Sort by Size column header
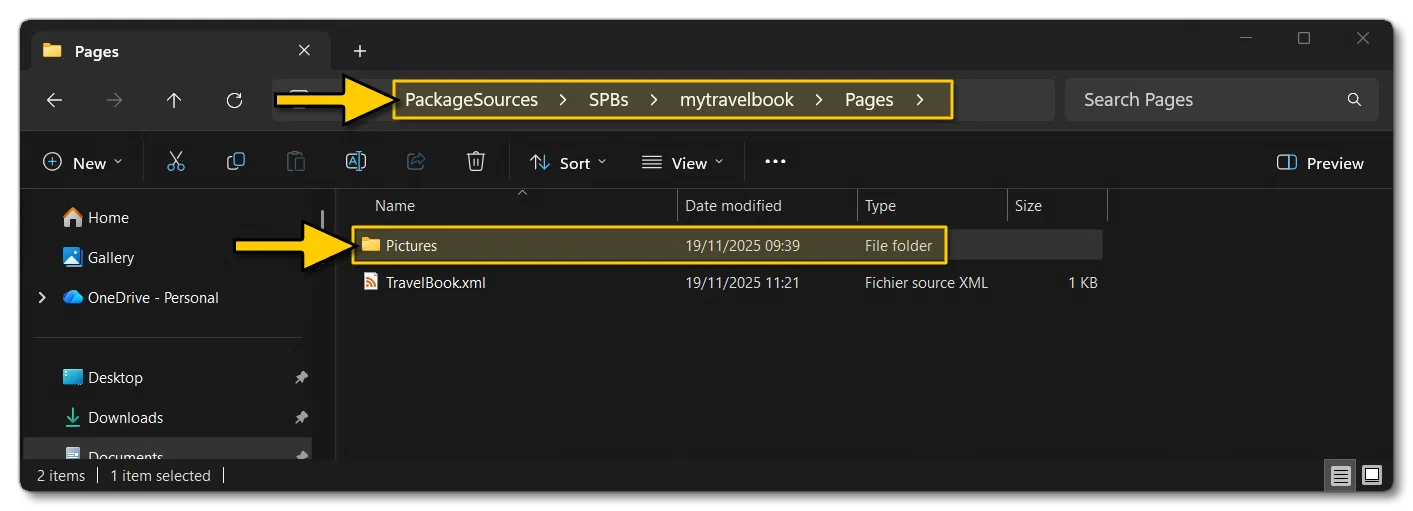Image resolution: width=1413 pixels, height=511 pixels. (x=1057, y=206)
